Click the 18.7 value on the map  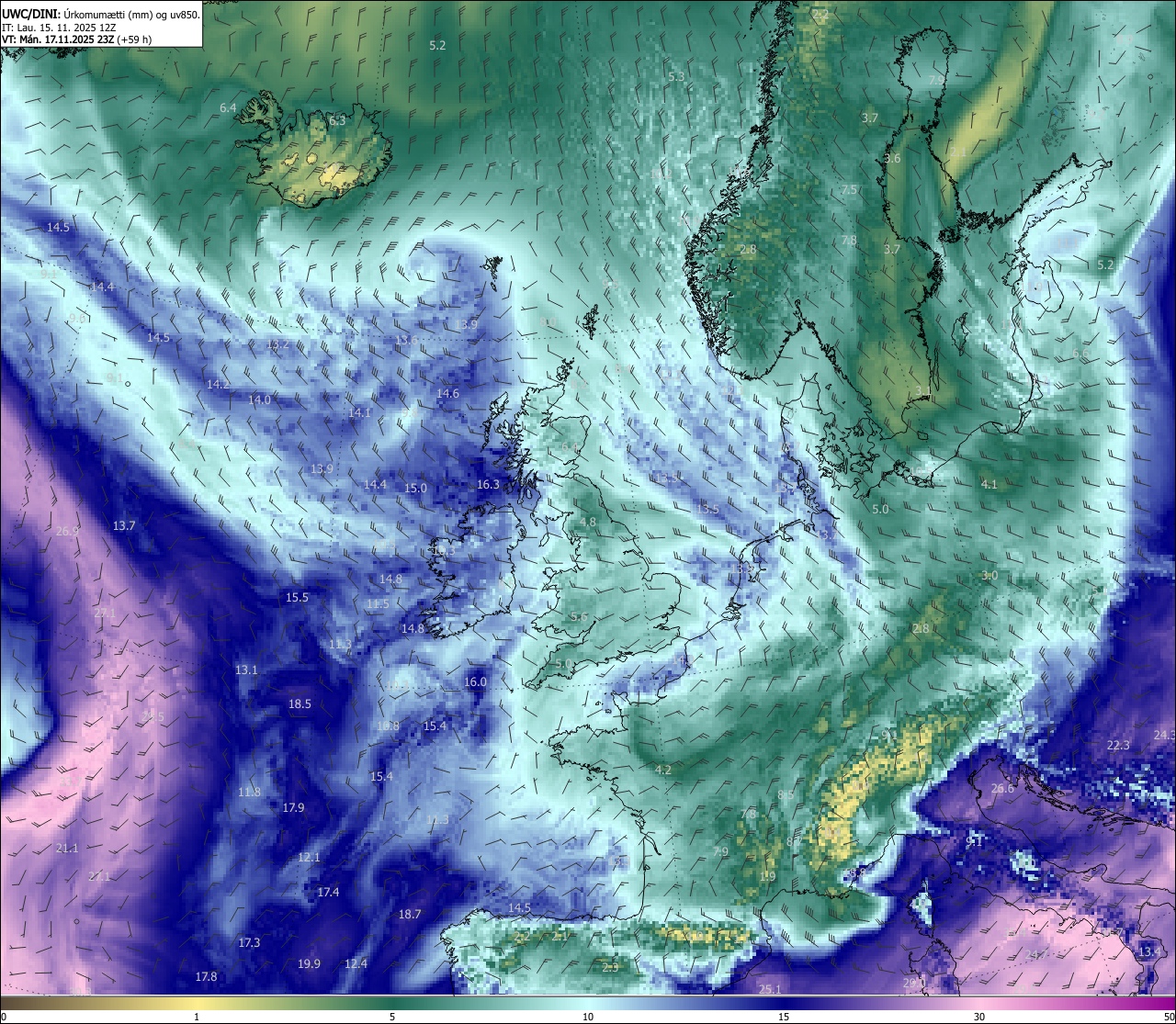pyautogui.click(x=410, y=915)
